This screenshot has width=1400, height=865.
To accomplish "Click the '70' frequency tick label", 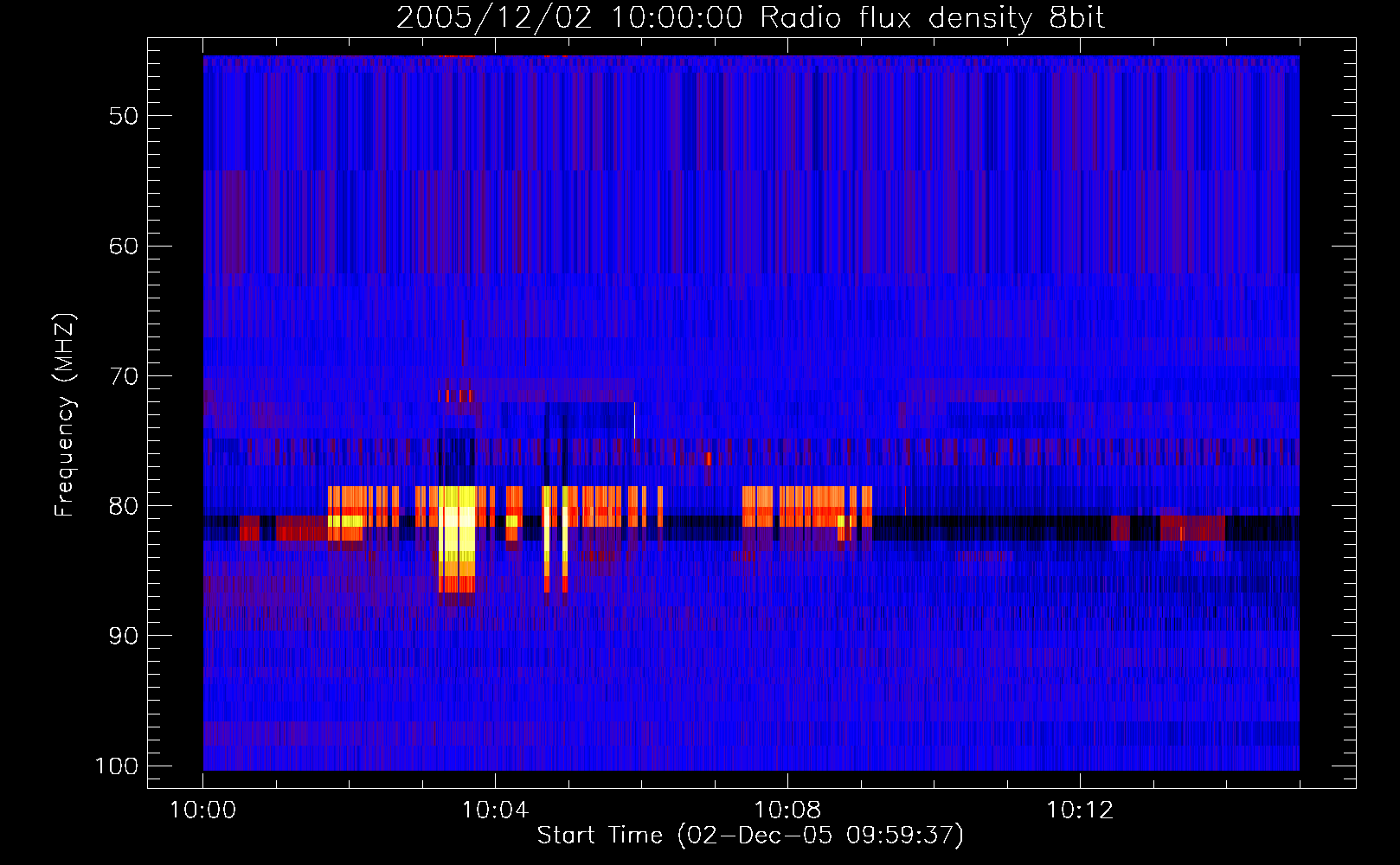I will tap(124, 376).
